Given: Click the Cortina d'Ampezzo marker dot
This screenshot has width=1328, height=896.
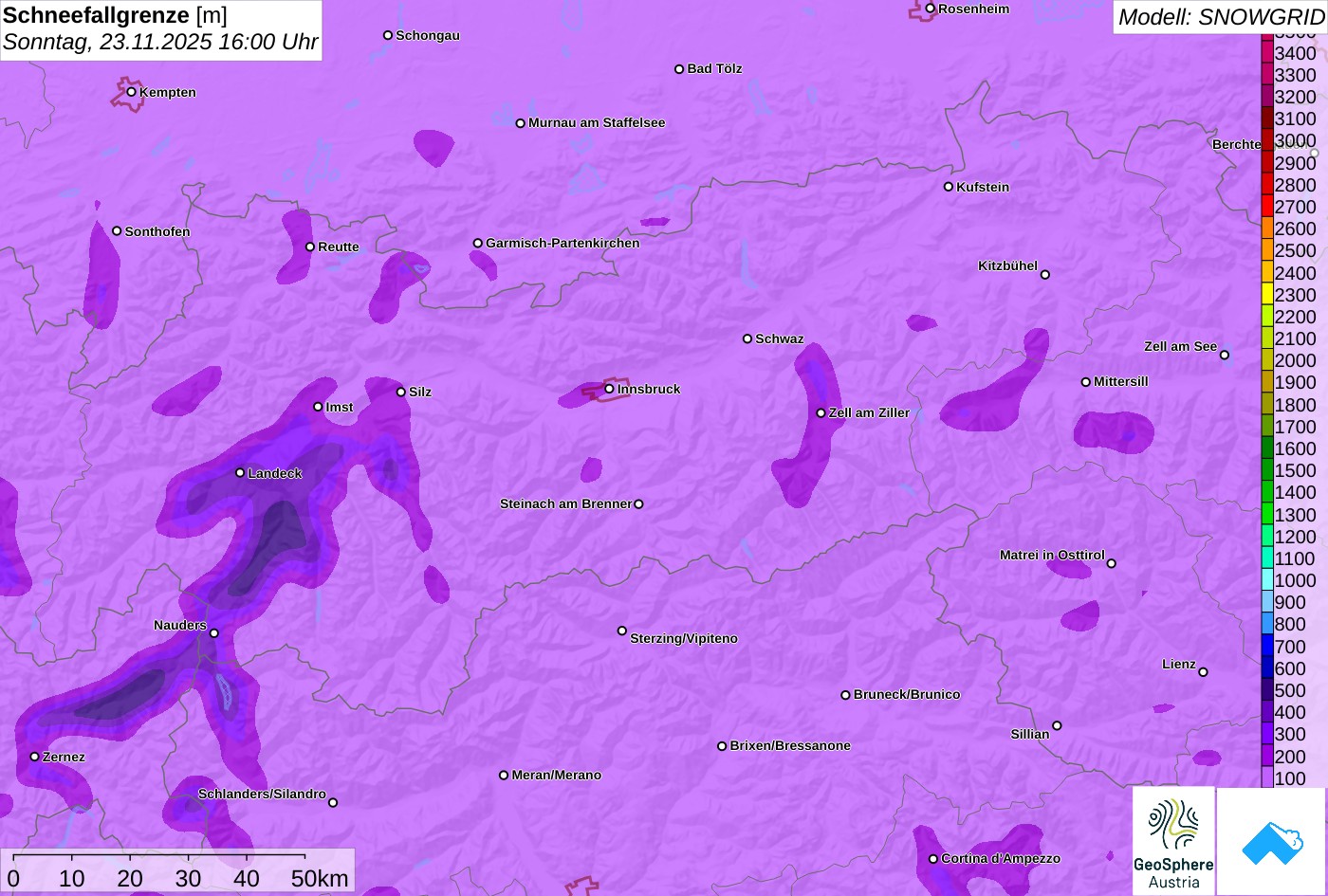Looking at the screenshot, I should coord(932,859).
